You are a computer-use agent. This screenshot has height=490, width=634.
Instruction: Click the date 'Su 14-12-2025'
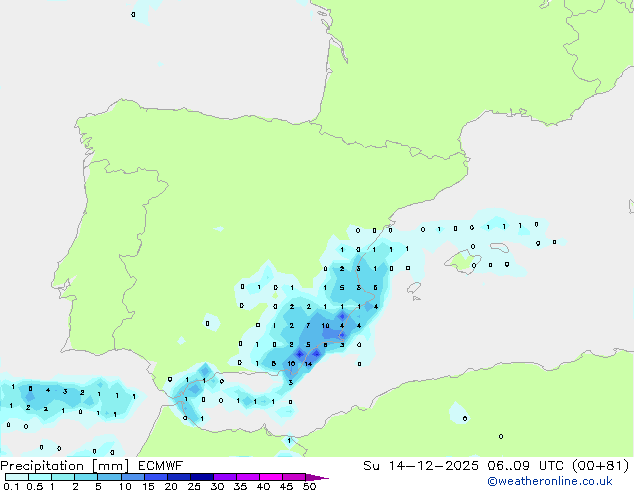tap(421, 466)
